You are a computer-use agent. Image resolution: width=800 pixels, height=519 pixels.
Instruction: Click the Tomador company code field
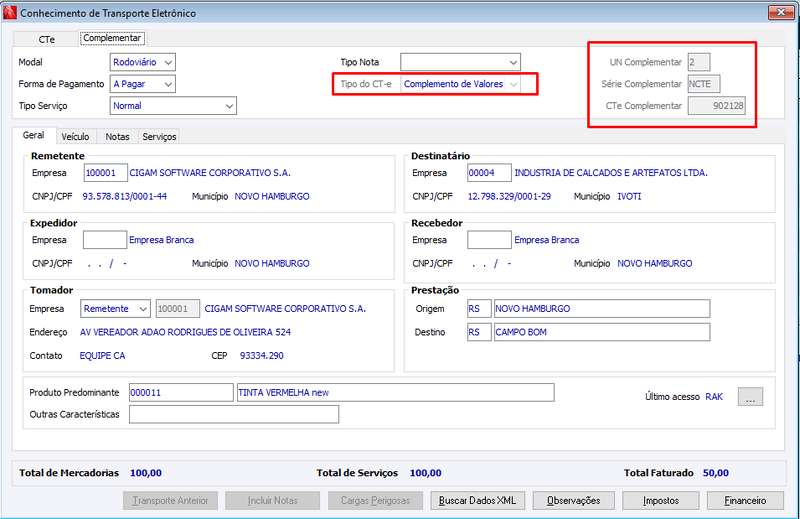point(178,309)
